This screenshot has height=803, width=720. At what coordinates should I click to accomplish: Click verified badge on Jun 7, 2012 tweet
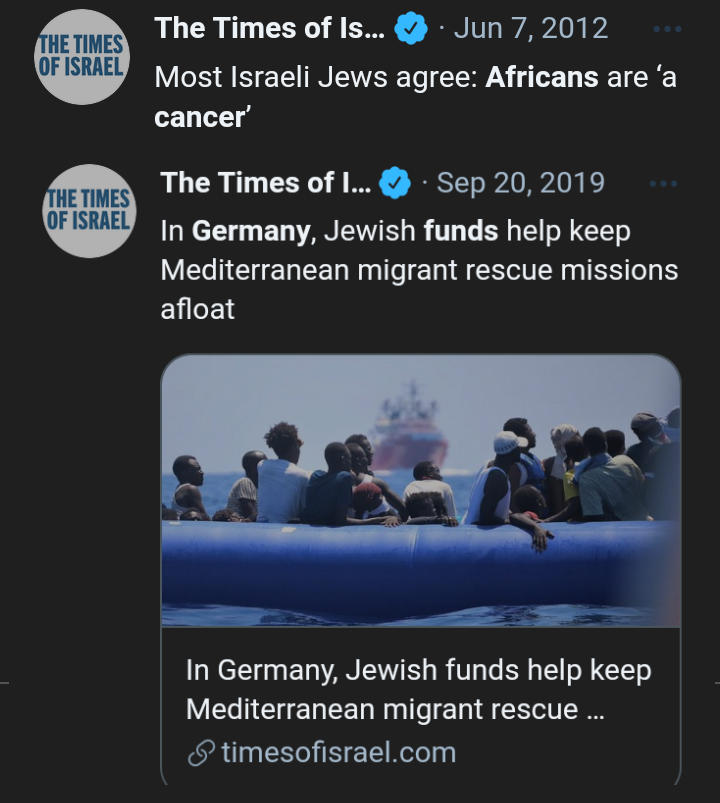411,29
